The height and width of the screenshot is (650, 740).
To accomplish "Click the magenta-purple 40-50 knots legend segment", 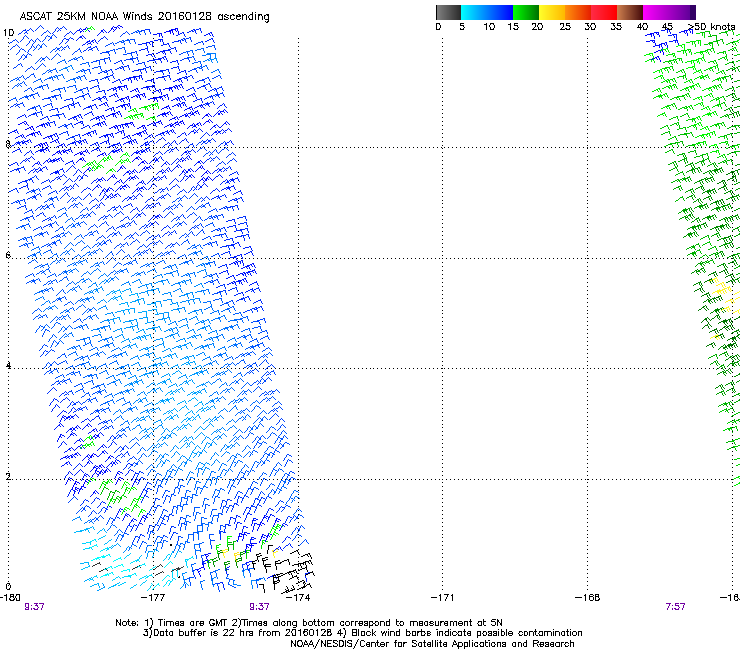I will coord(669,12).
